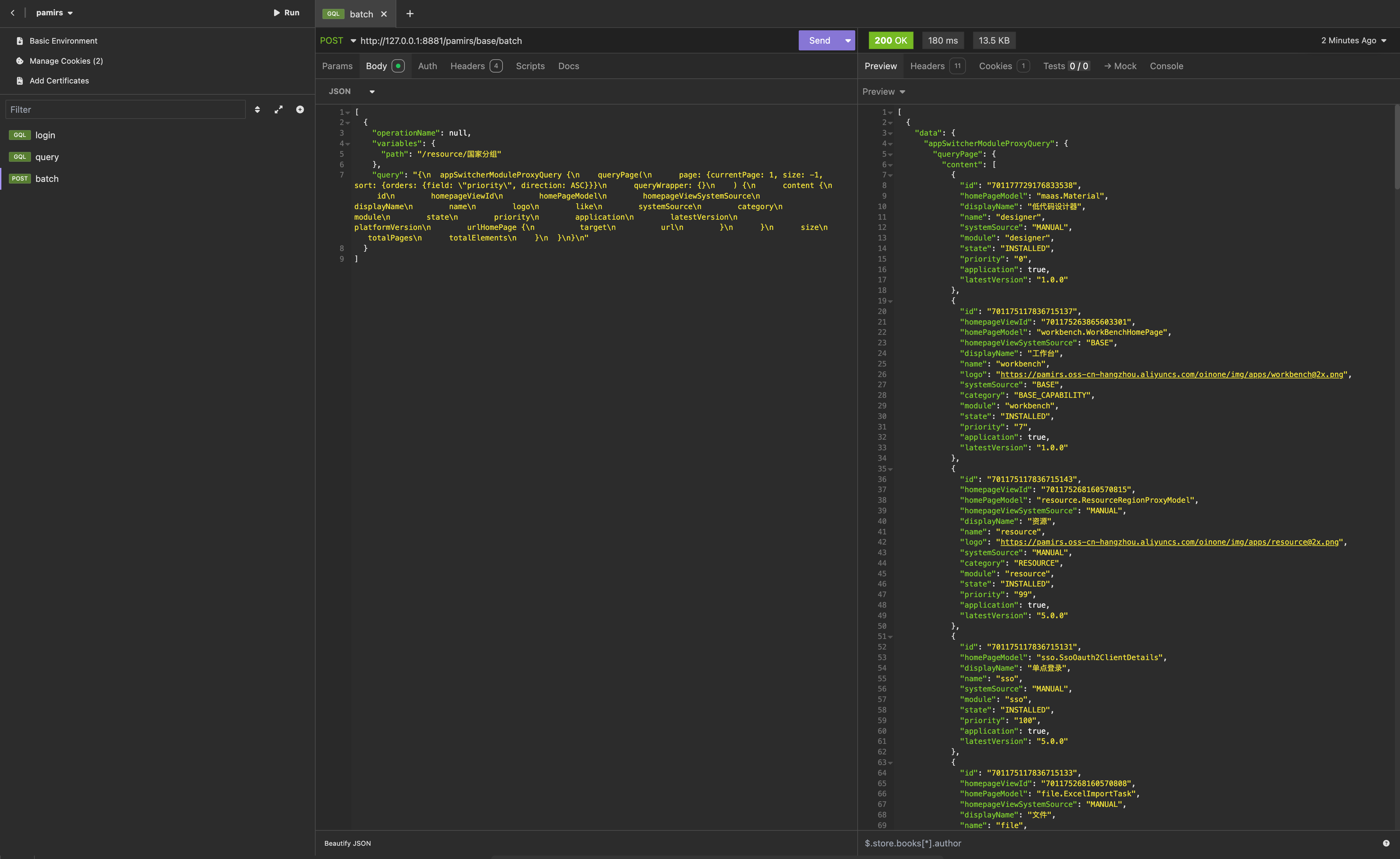1400x859 pixels.
Task: Open a new tab with plus icon
Action: (x=410, y=14)
